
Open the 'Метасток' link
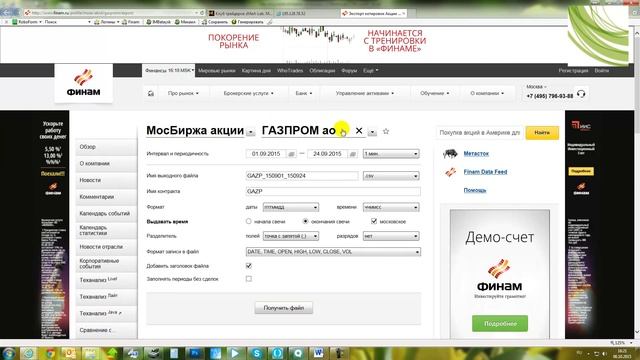coord(476,153)
